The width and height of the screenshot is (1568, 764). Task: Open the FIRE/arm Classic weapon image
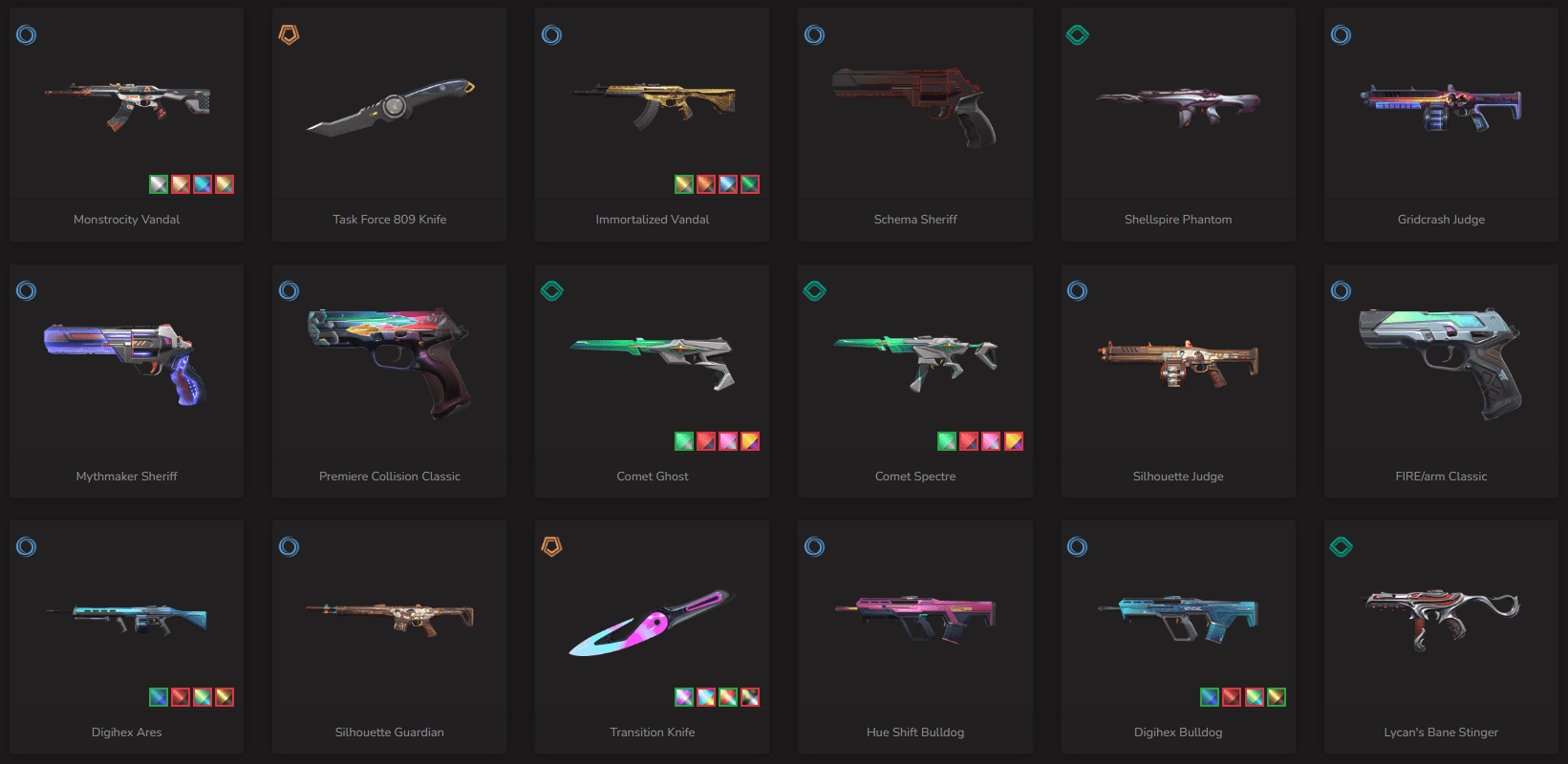pos(1441,363)
